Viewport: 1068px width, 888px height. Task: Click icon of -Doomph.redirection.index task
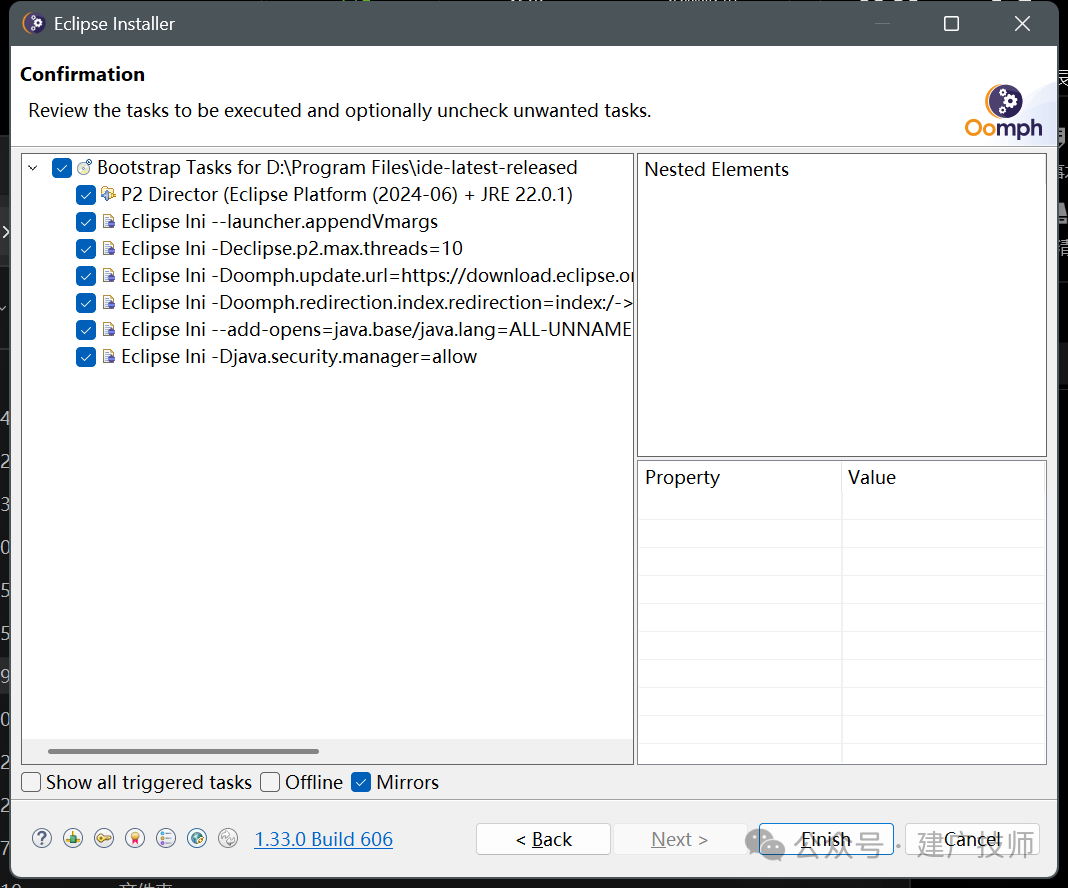pyautogui.click(x=108, y=302)
